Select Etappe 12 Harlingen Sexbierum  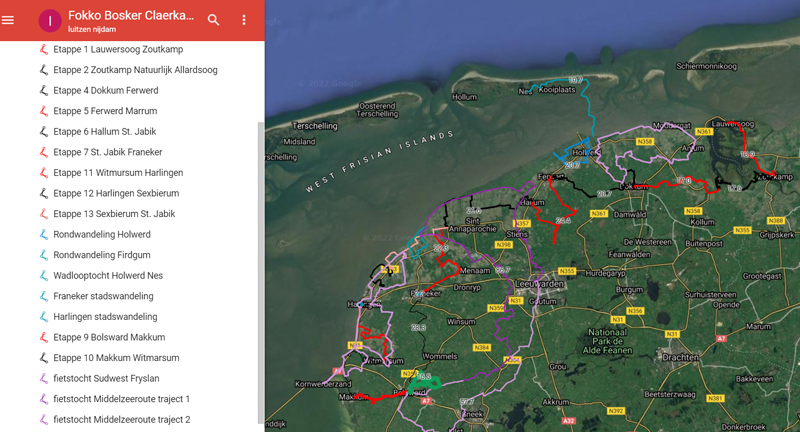[116, 193]
